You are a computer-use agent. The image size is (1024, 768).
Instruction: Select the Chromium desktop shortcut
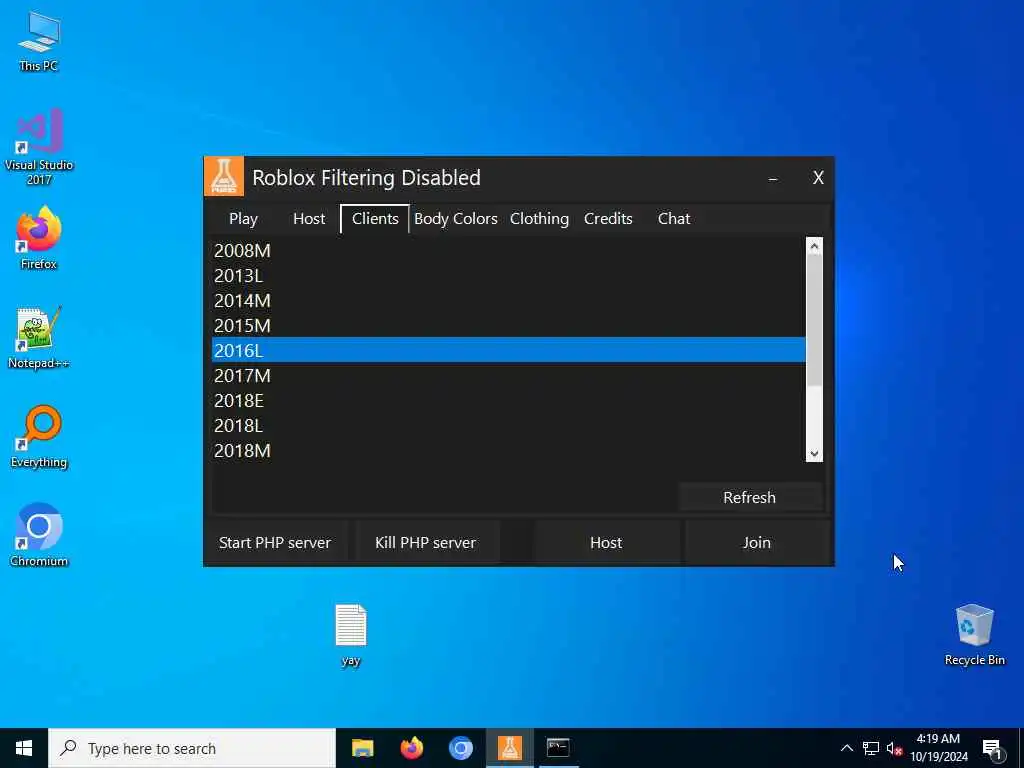[x=39, y=534]
